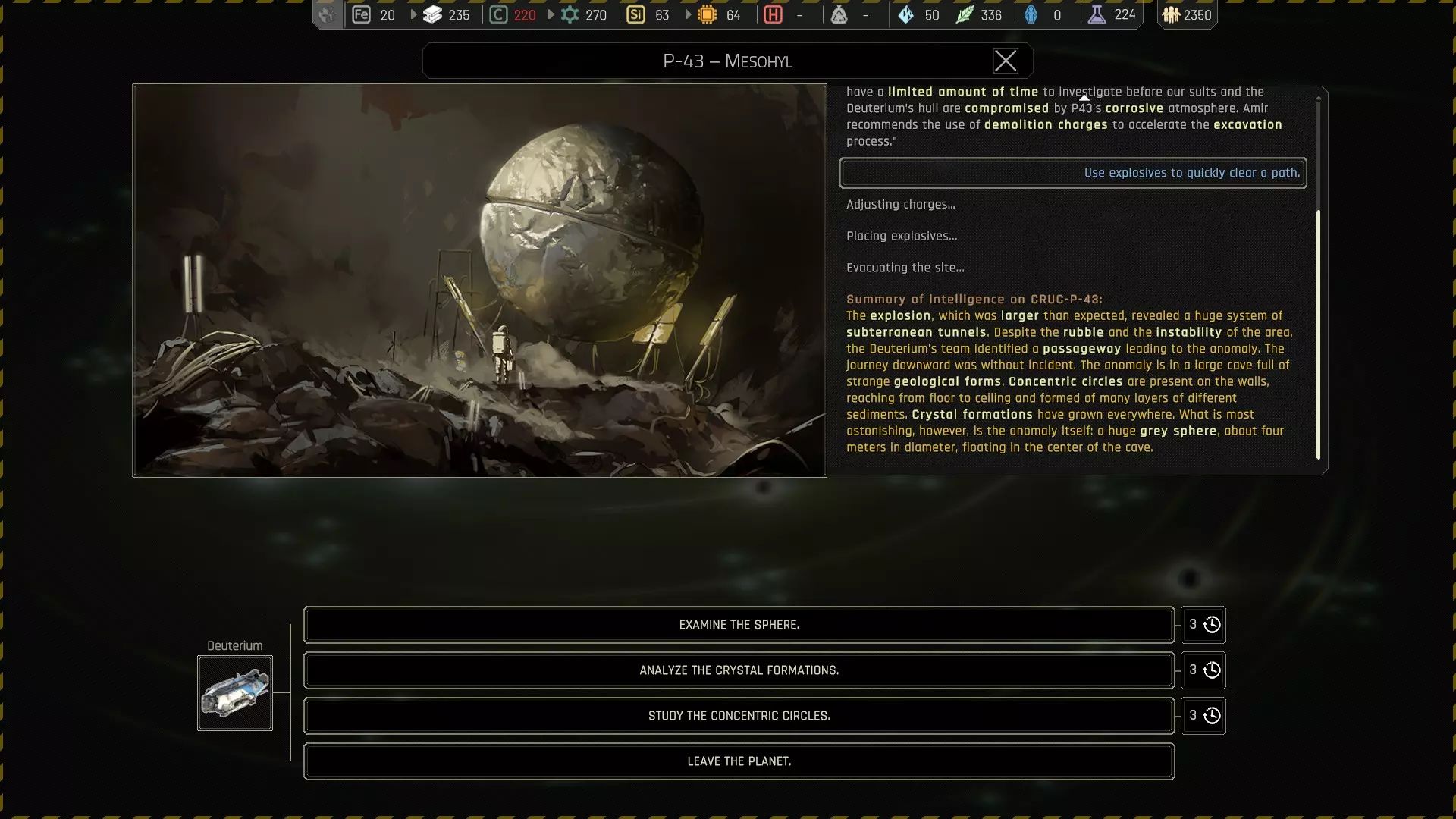The image size is (1456, 819).
Task: Choose Examine the Sphere option
Action: [x=739, y=625]
